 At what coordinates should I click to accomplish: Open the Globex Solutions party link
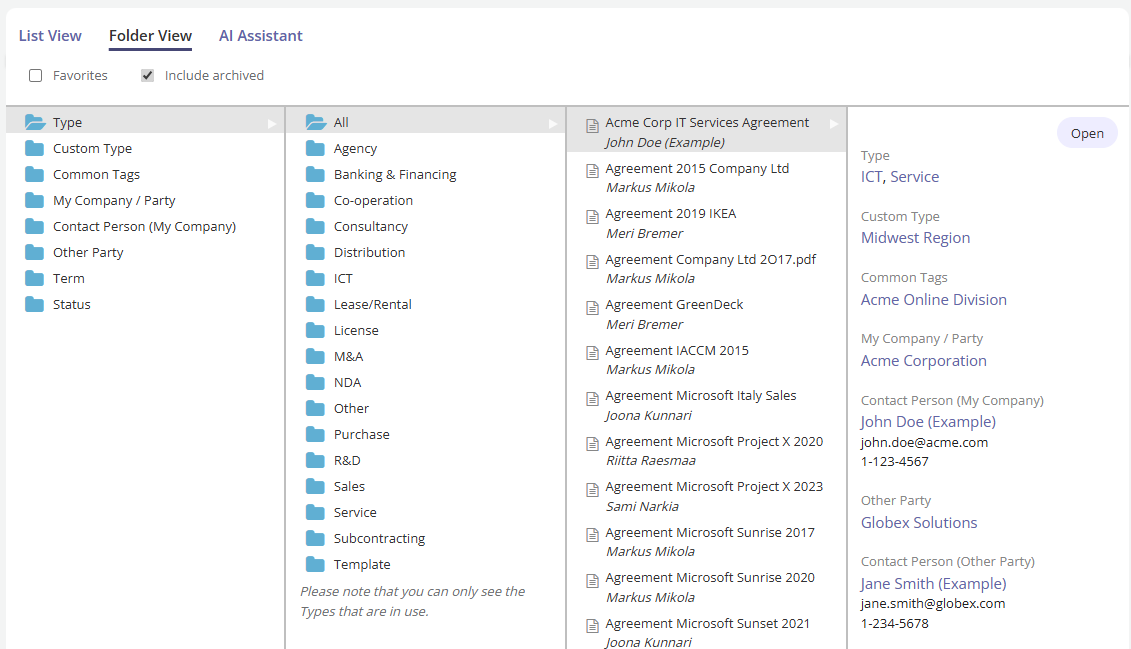[x=918, y=522]
